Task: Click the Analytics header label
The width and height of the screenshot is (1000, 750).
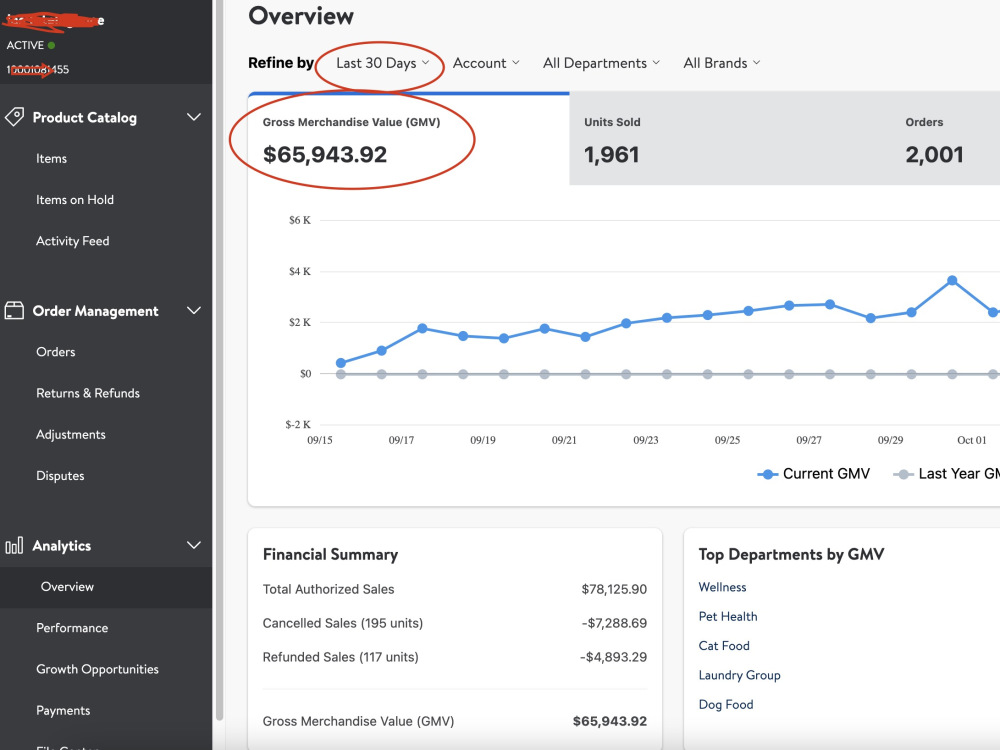Action: coord(62,546)
